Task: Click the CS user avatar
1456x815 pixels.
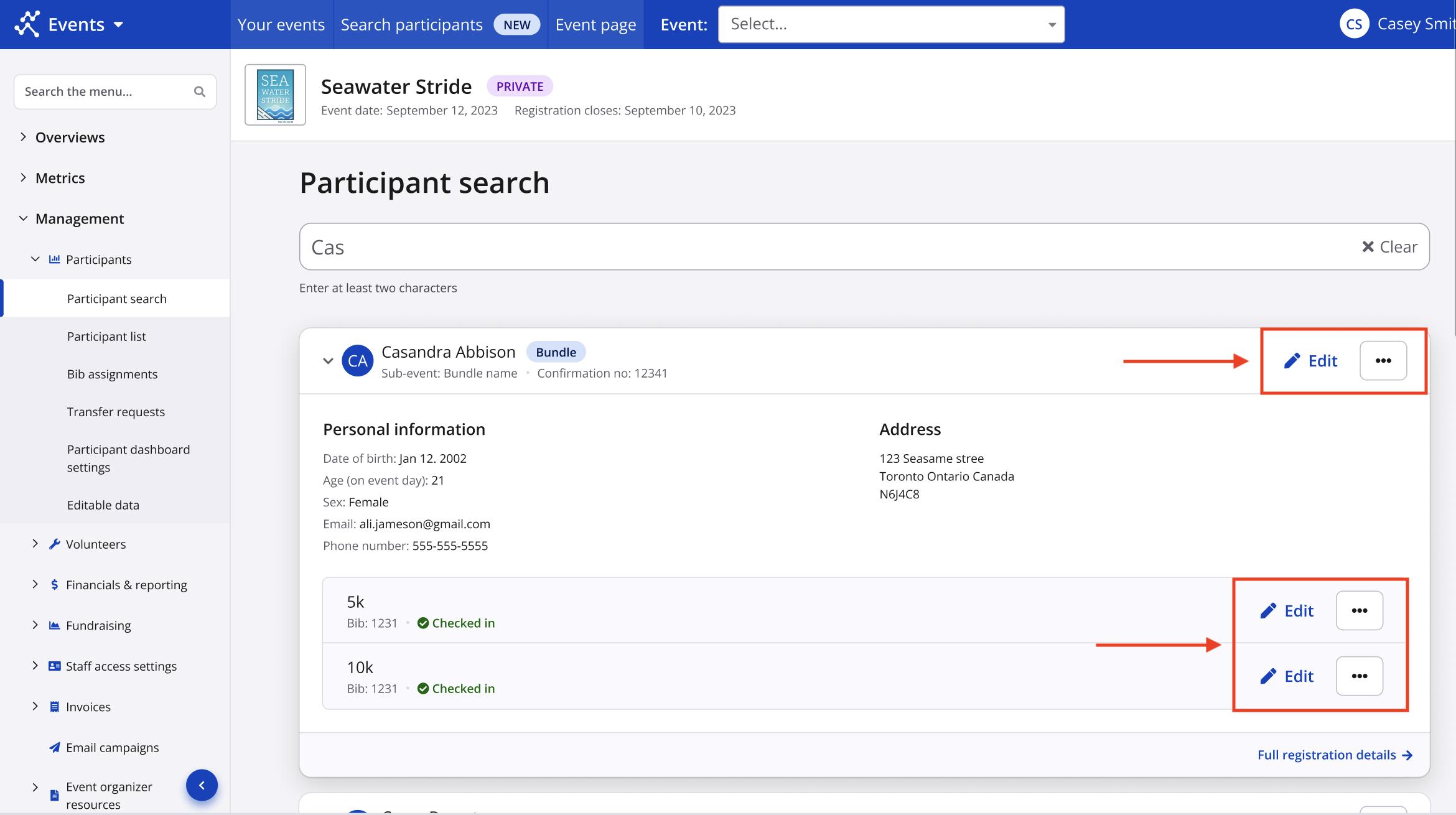Action: (x=1354, y=24)
